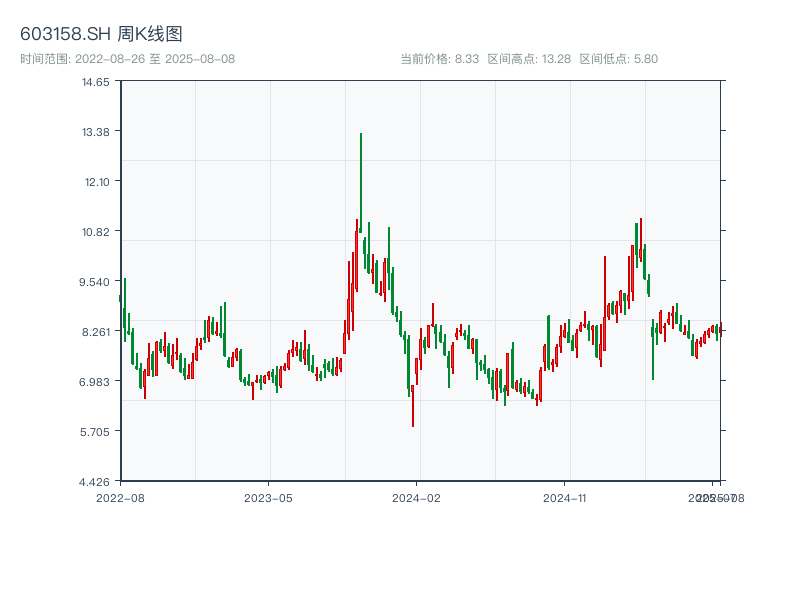Click the 当前价格 8.33 label
Viewport: 800px width, 600px height.
(439, 59)
